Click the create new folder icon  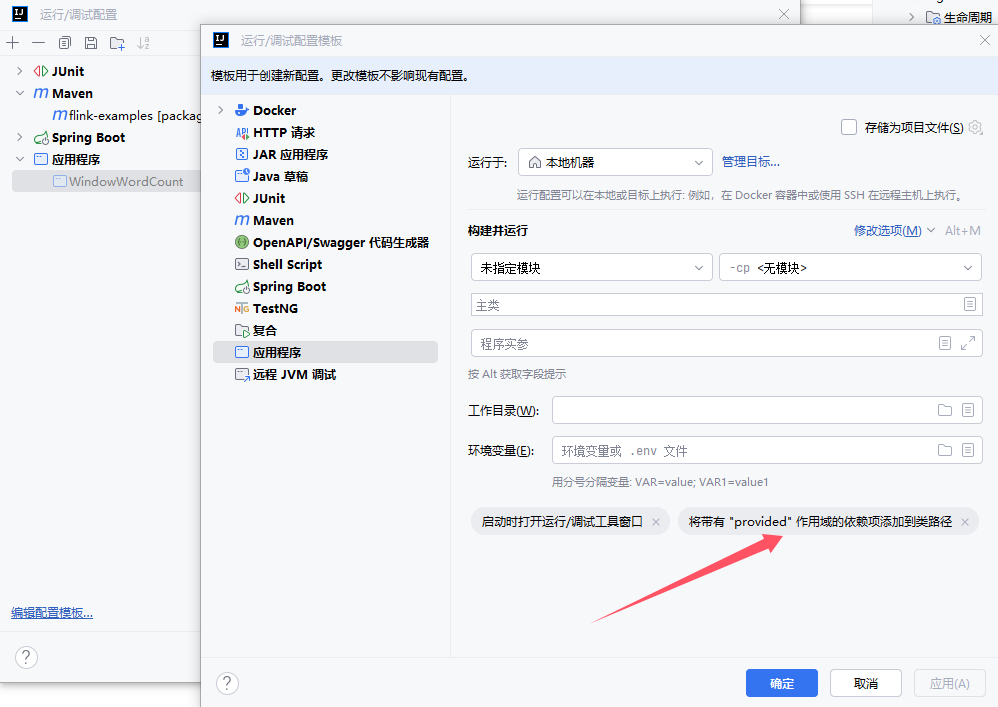(118, 43)
